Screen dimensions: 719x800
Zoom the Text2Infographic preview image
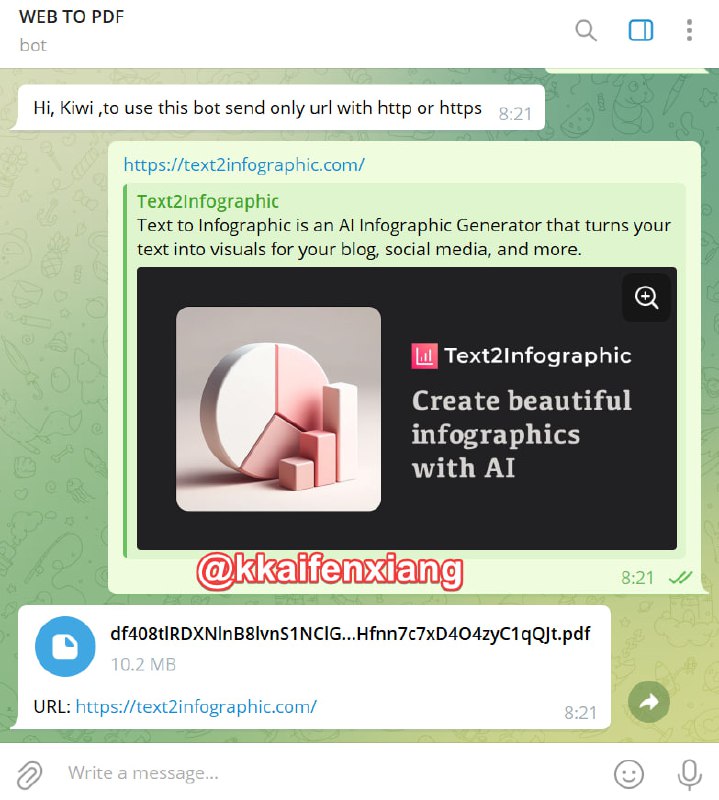coord(646,297)
